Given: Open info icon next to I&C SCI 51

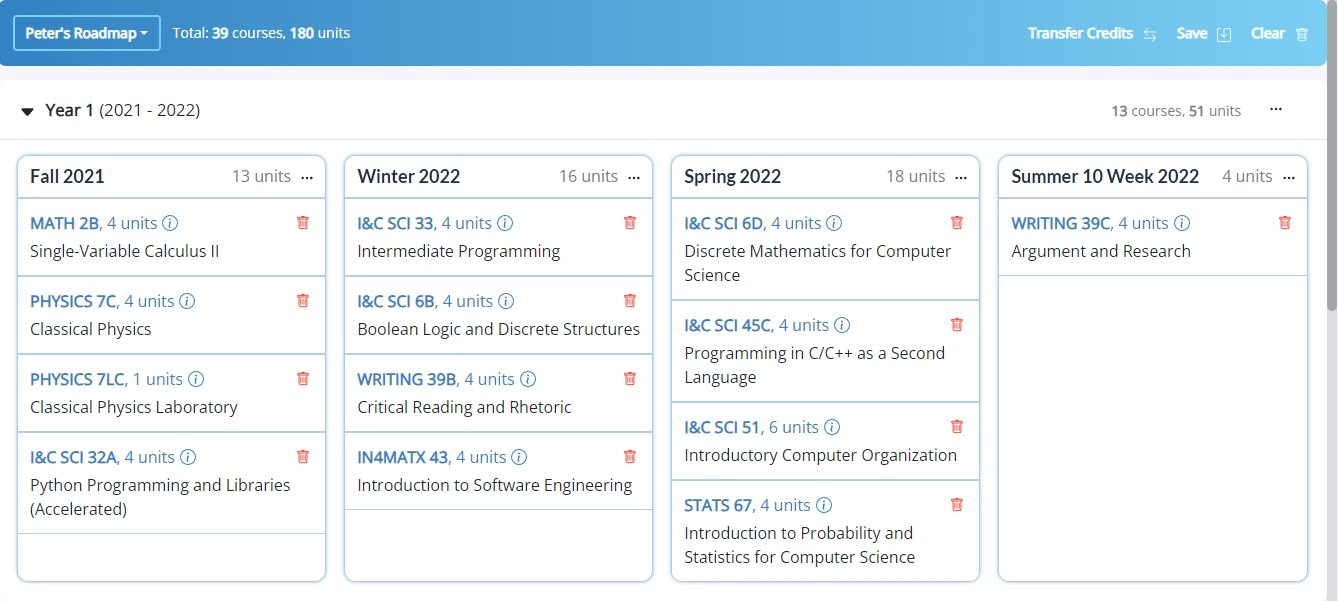Looking at the screenshot, I should [x=832, y=427].
